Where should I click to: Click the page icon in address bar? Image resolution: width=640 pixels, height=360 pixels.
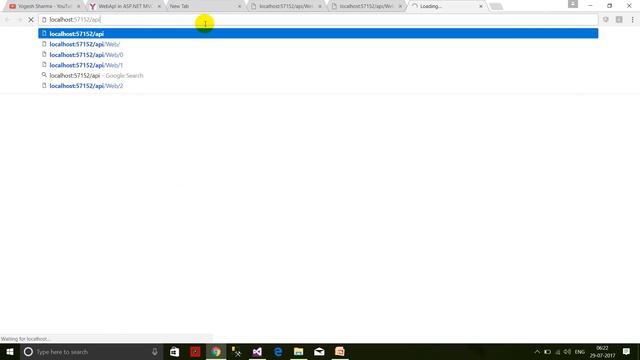click(x=44, y=20)
